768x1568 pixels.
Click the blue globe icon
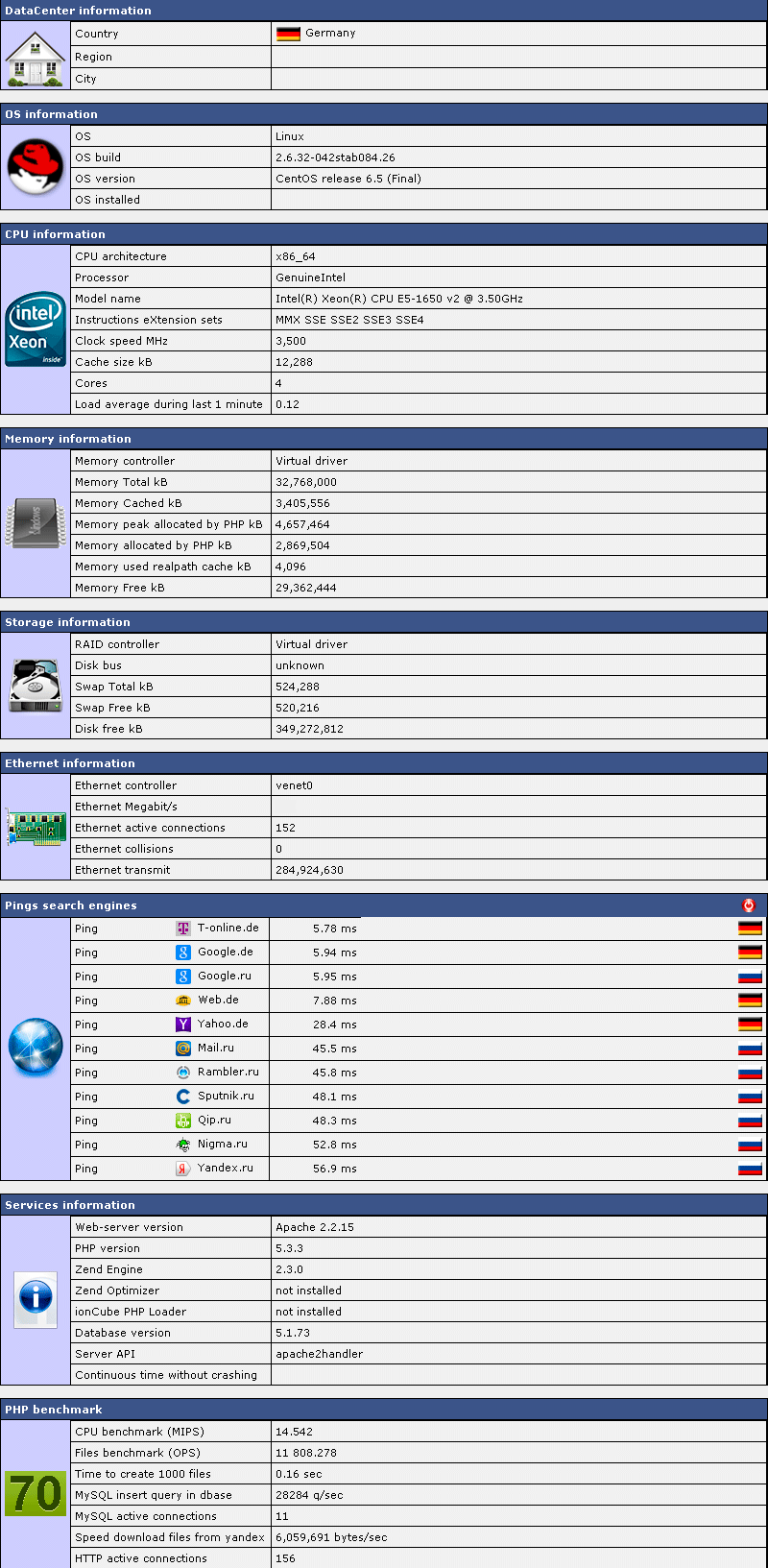[36, 1048]
